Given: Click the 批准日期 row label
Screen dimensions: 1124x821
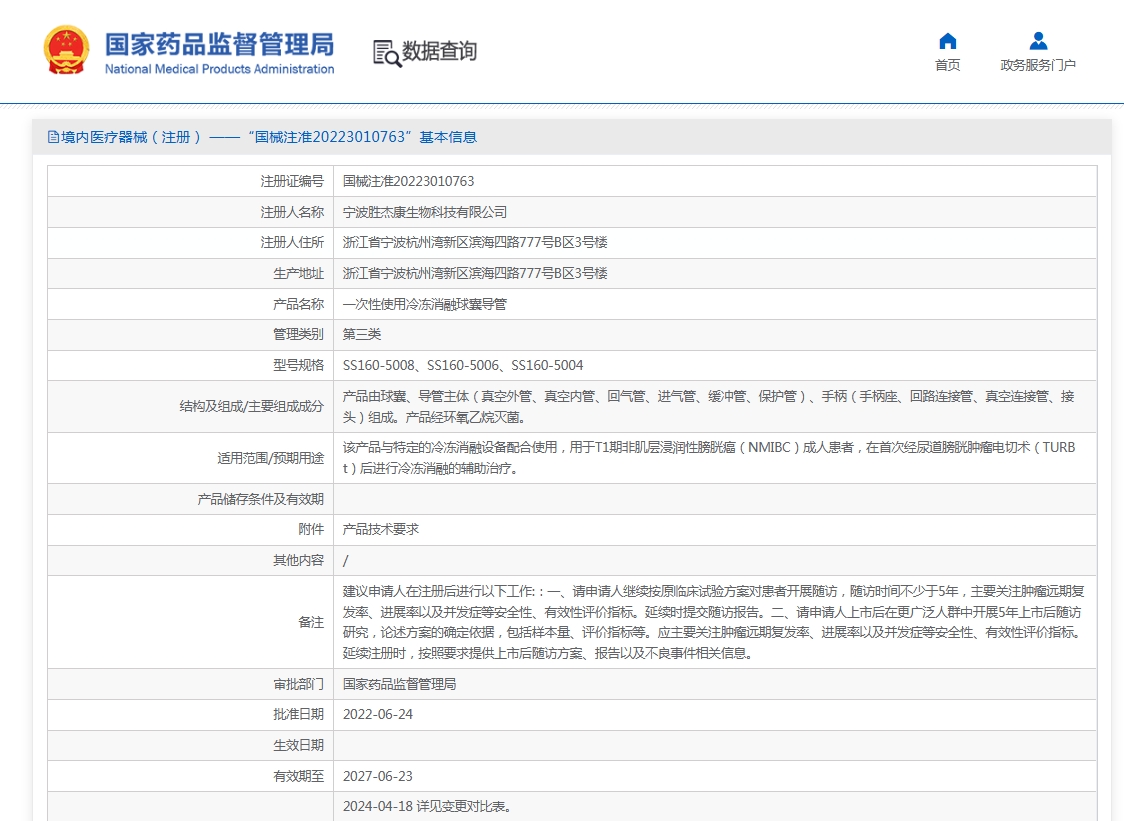Looking at the screenshot, I should pos(298,714).
